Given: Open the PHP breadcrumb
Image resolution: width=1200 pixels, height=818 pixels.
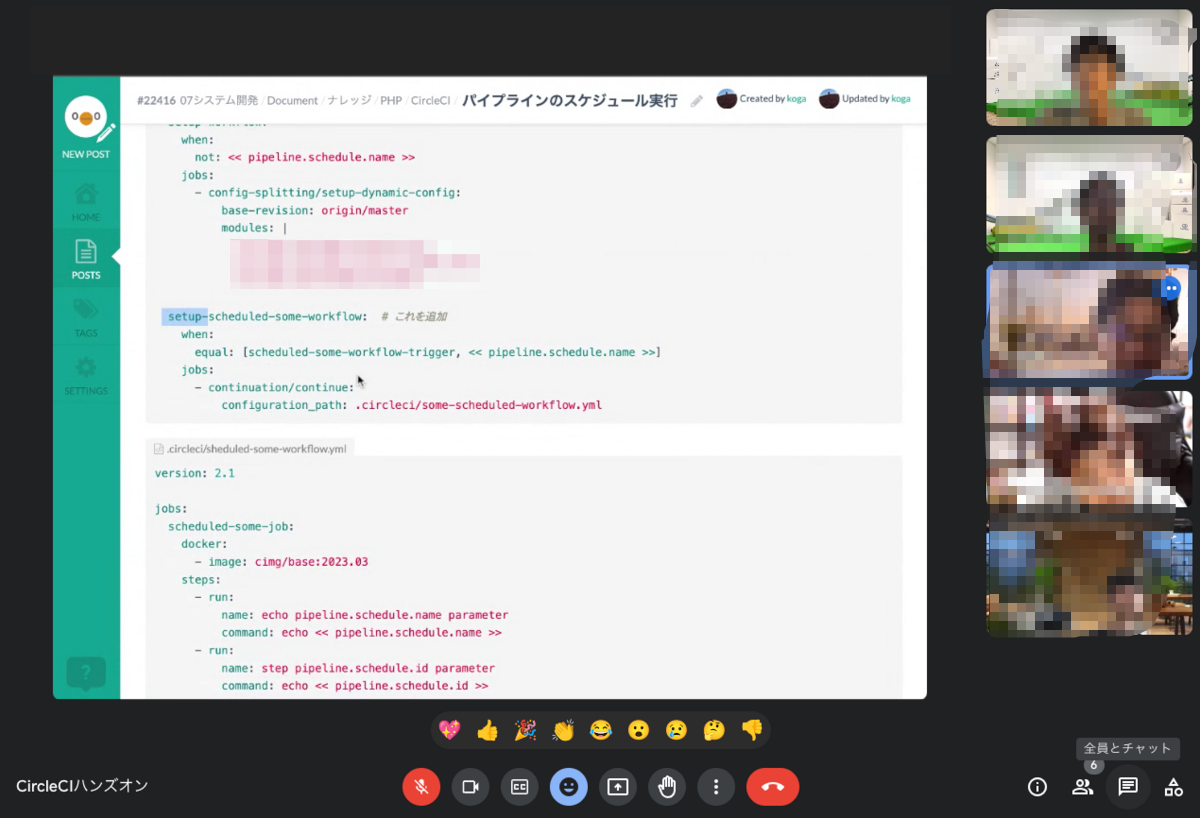Looking at the screenshot, I should tap(391, 100).
